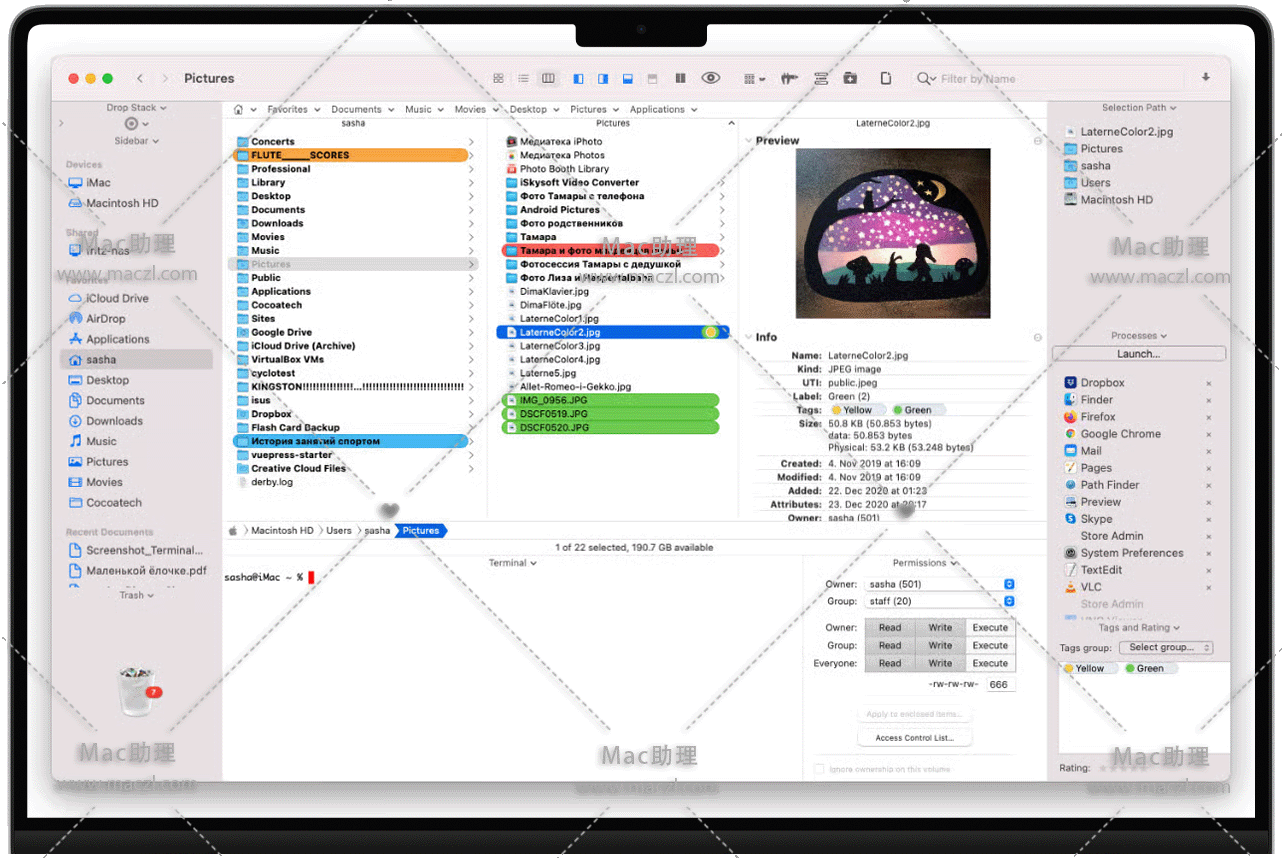Screen dimensions: 1282x858
Task: Open Desktop in the favorites bar
Action: pyautogui.click(x=533, y=110)
